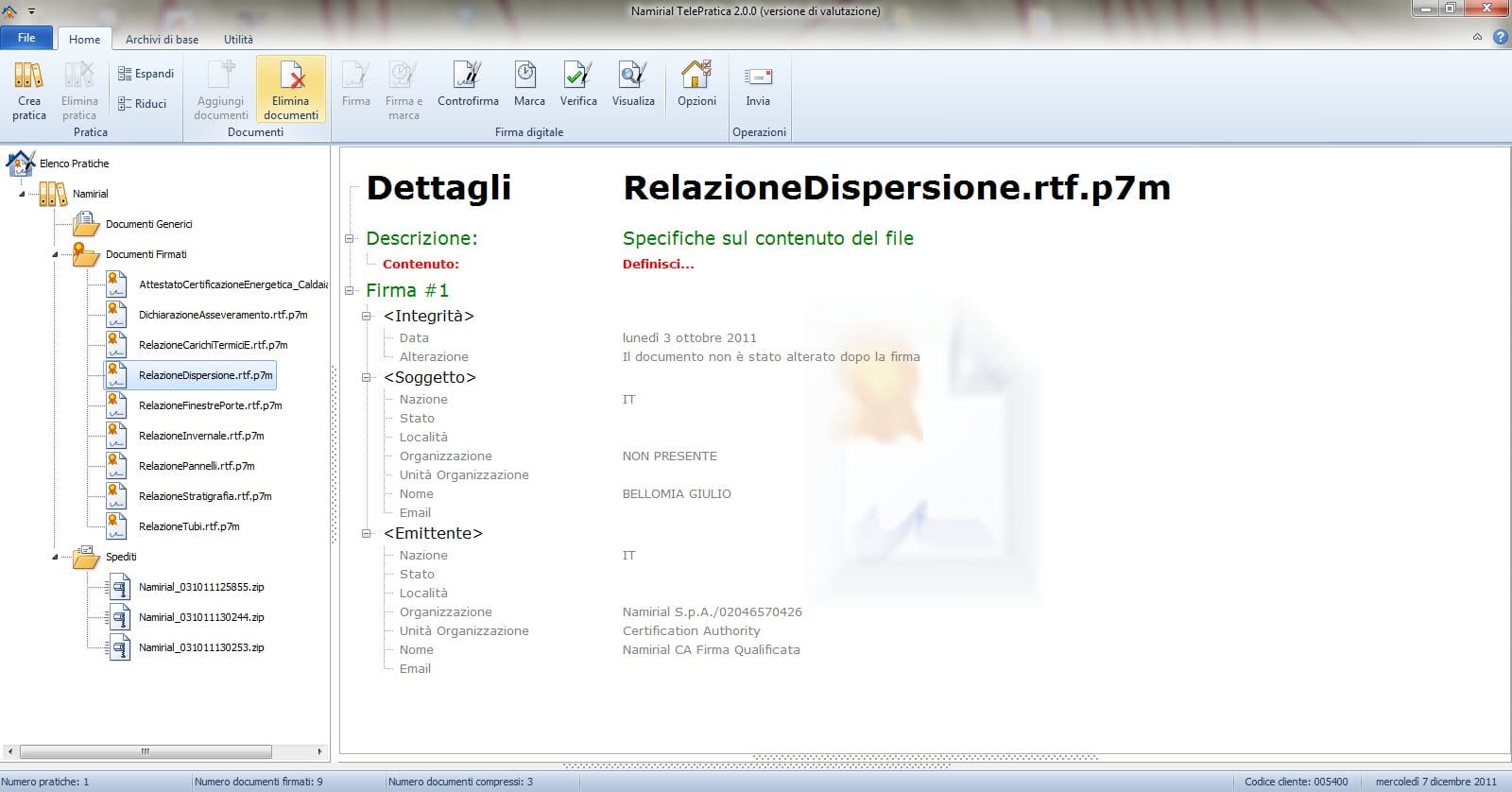This screenshot has width=1512, height=792.
Task: Click the Namirial CA Firma Qualificata value
Action: tap(711, 650)
